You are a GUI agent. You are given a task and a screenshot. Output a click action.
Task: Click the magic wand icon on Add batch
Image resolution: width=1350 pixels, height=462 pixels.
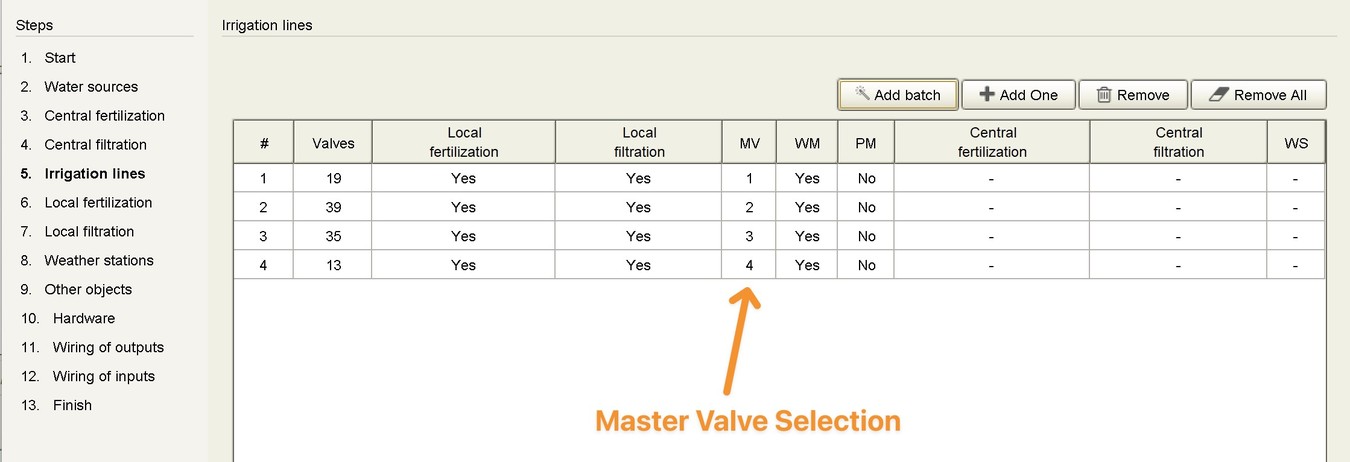pyautogui.click(x=861, y=94)
